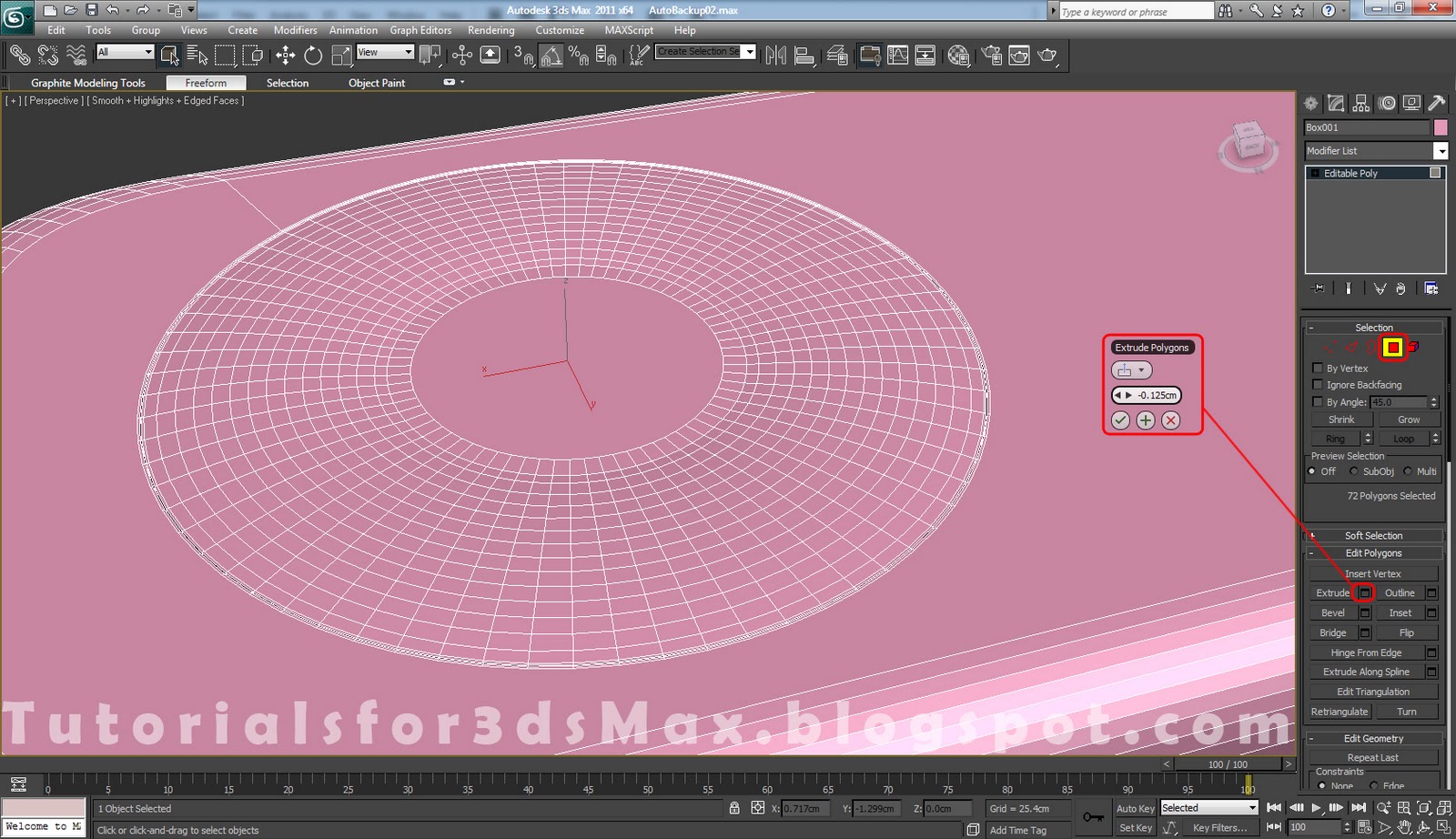Toggle the Percent Snap icon

(x=578, y=56)
